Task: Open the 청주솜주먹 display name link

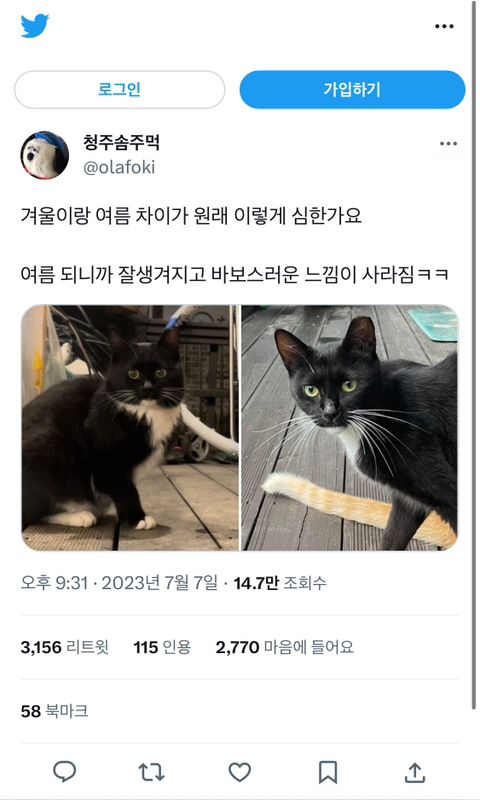Action: (121, 142)
